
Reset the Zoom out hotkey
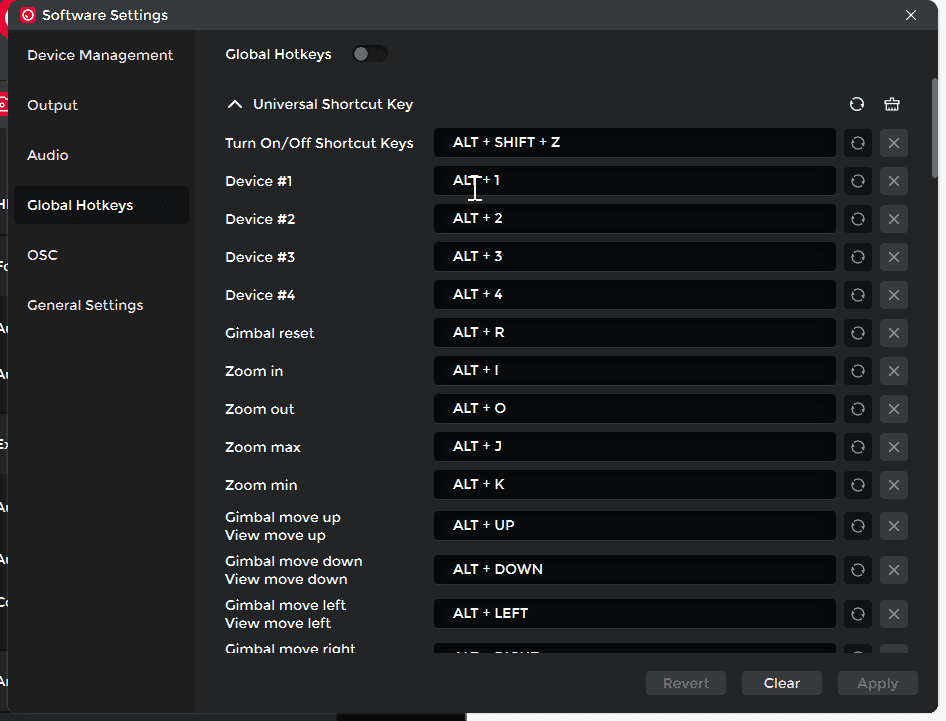tap(857, 409)
